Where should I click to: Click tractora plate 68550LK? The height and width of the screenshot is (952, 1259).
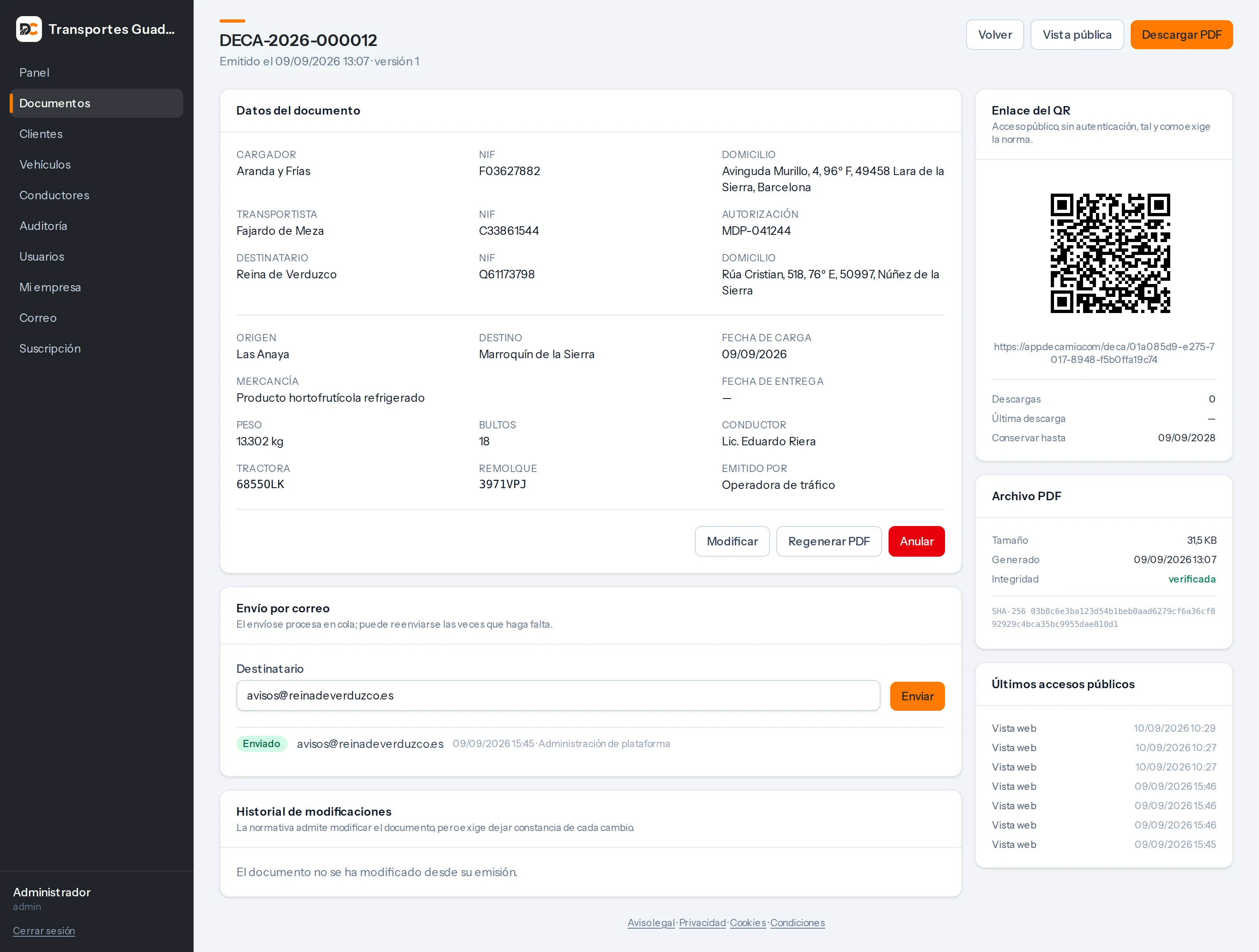[x=260, y=484]
